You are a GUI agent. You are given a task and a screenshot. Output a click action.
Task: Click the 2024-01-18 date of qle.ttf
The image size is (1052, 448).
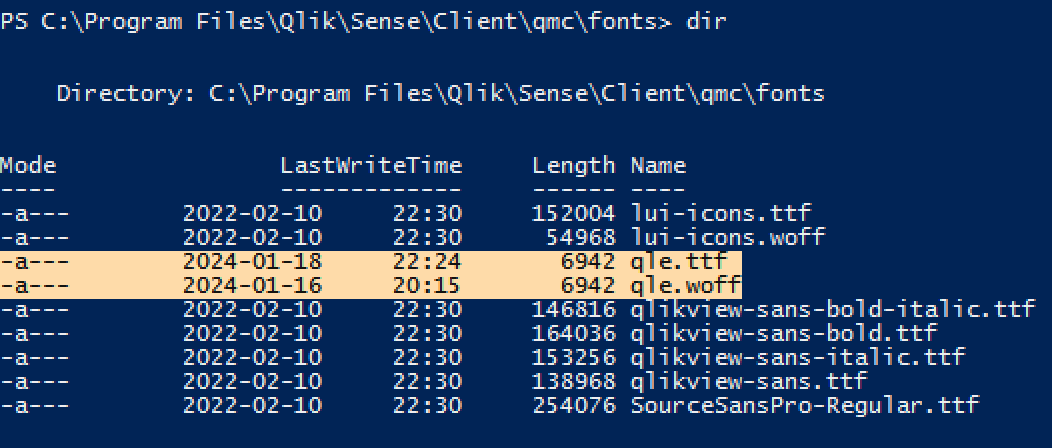(252, 261)
